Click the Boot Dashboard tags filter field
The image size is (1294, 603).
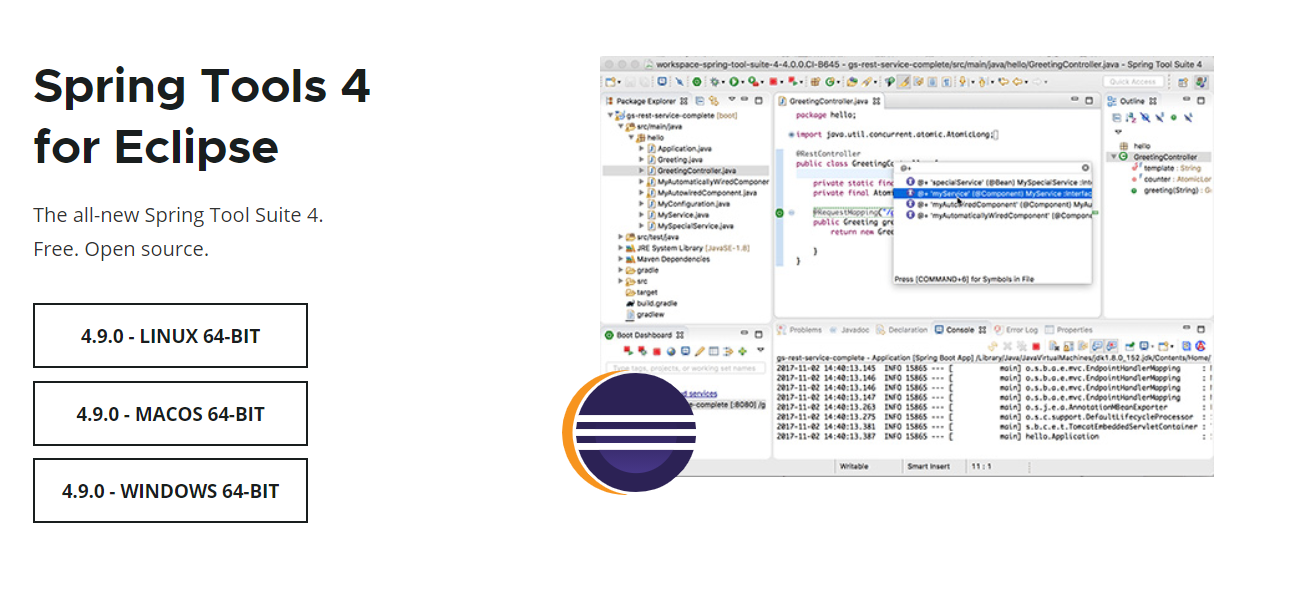coord(686,368)
